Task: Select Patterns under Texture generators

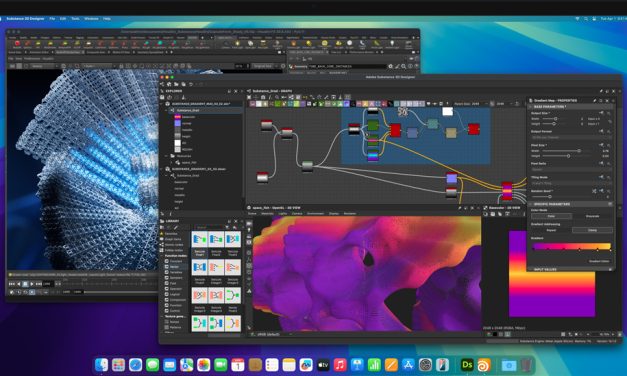Action: (x=175, y=327)
